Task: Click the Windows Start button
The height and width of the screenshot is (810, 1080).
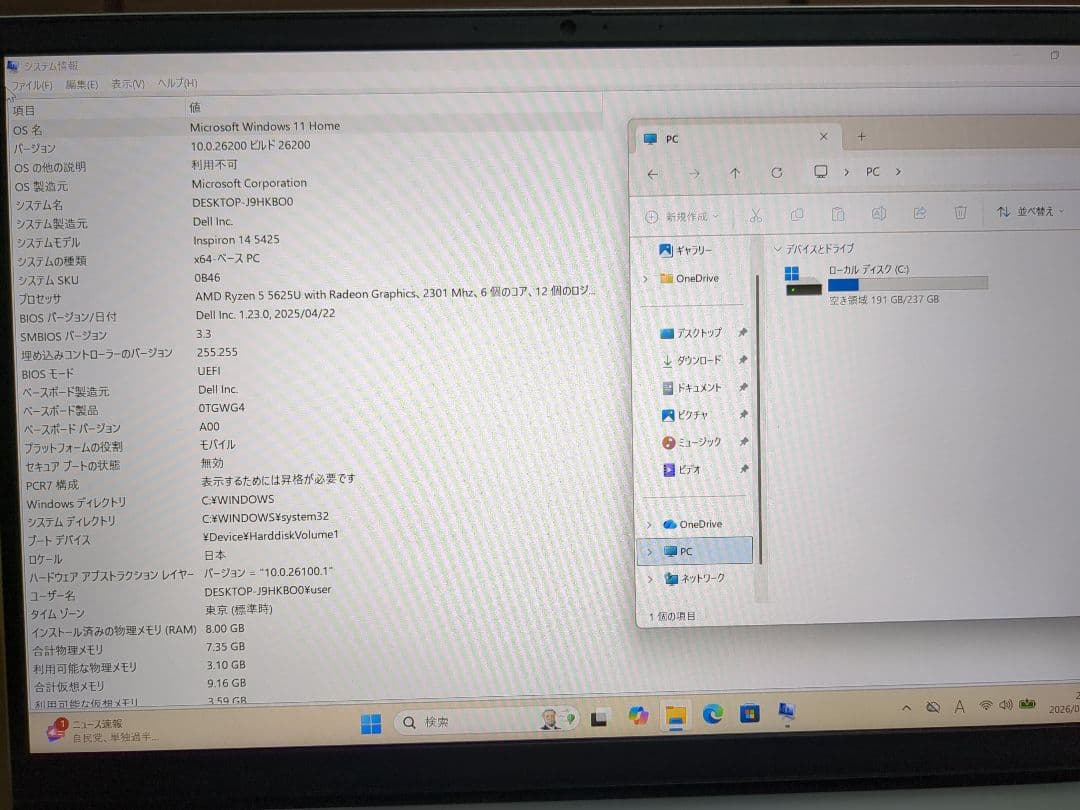Action: [x=371, y=723]
